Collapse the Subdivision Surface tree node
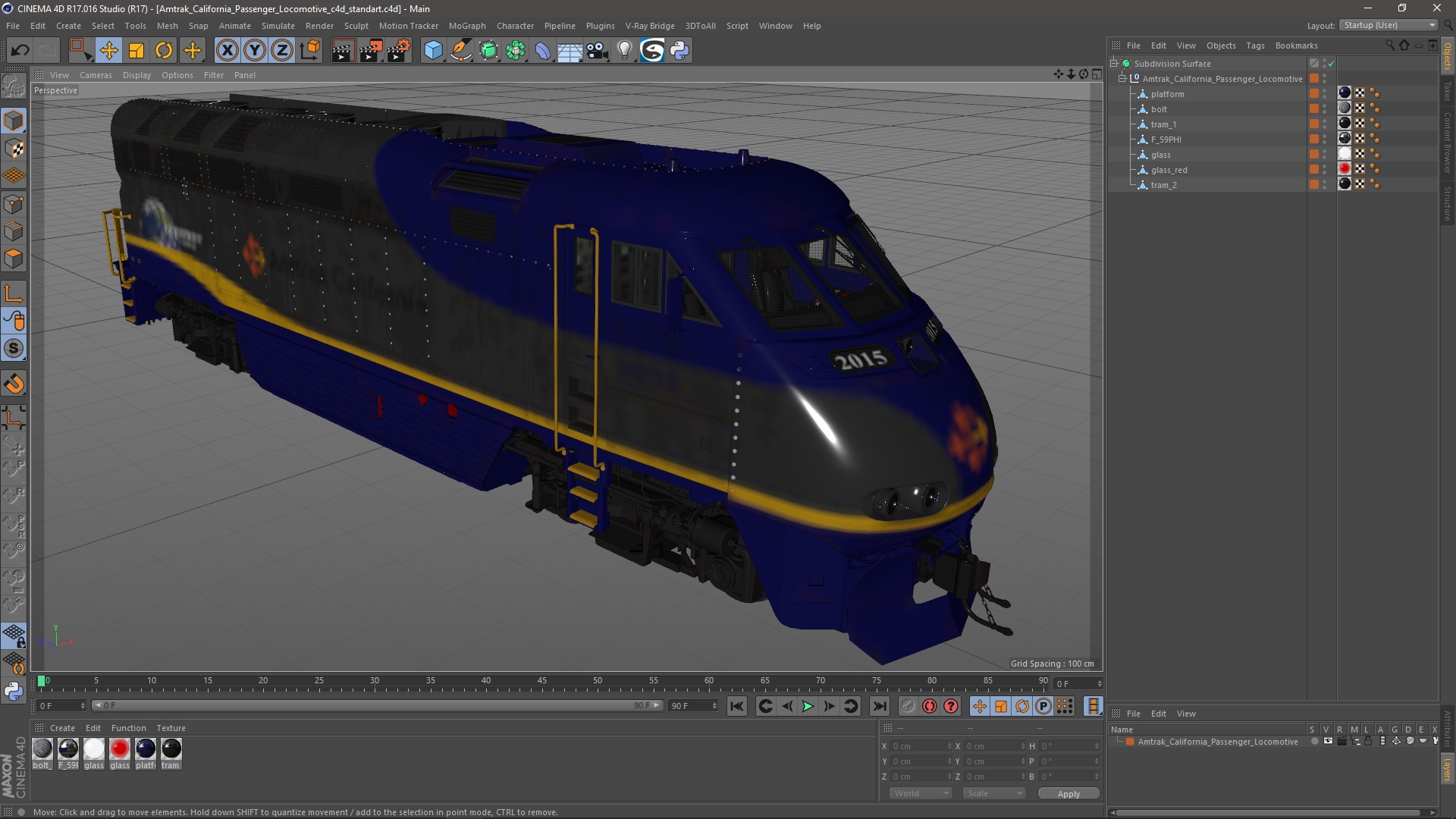 click(x=1114, y=64)
